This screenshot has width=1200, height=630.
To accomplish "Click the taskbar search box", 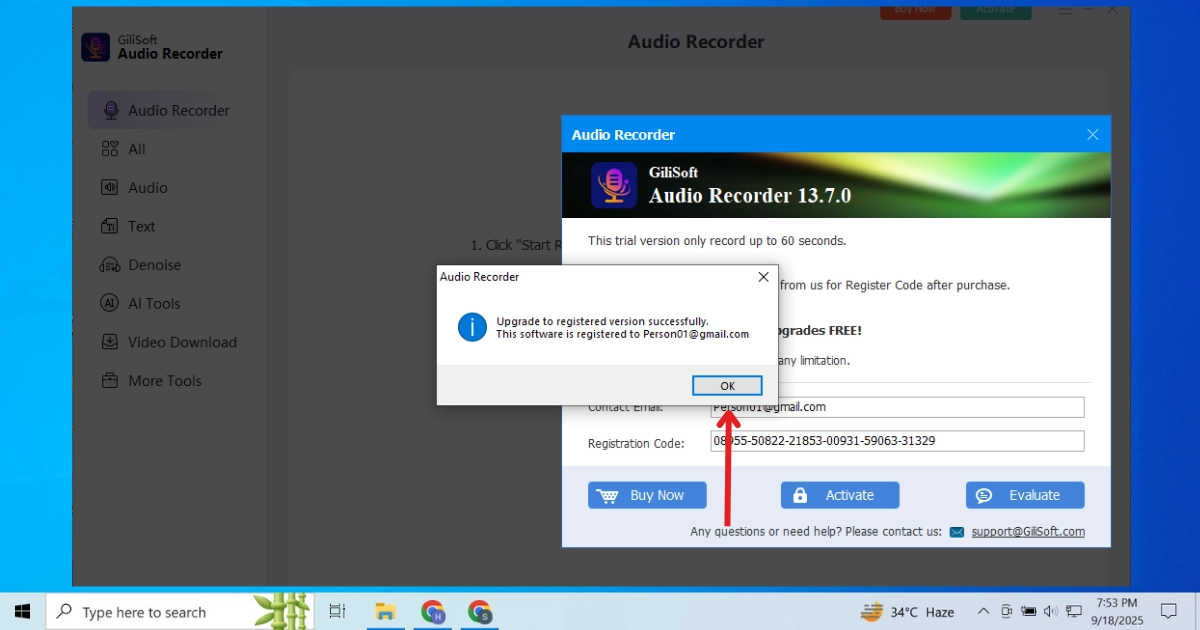I will [x=180, y=611].
